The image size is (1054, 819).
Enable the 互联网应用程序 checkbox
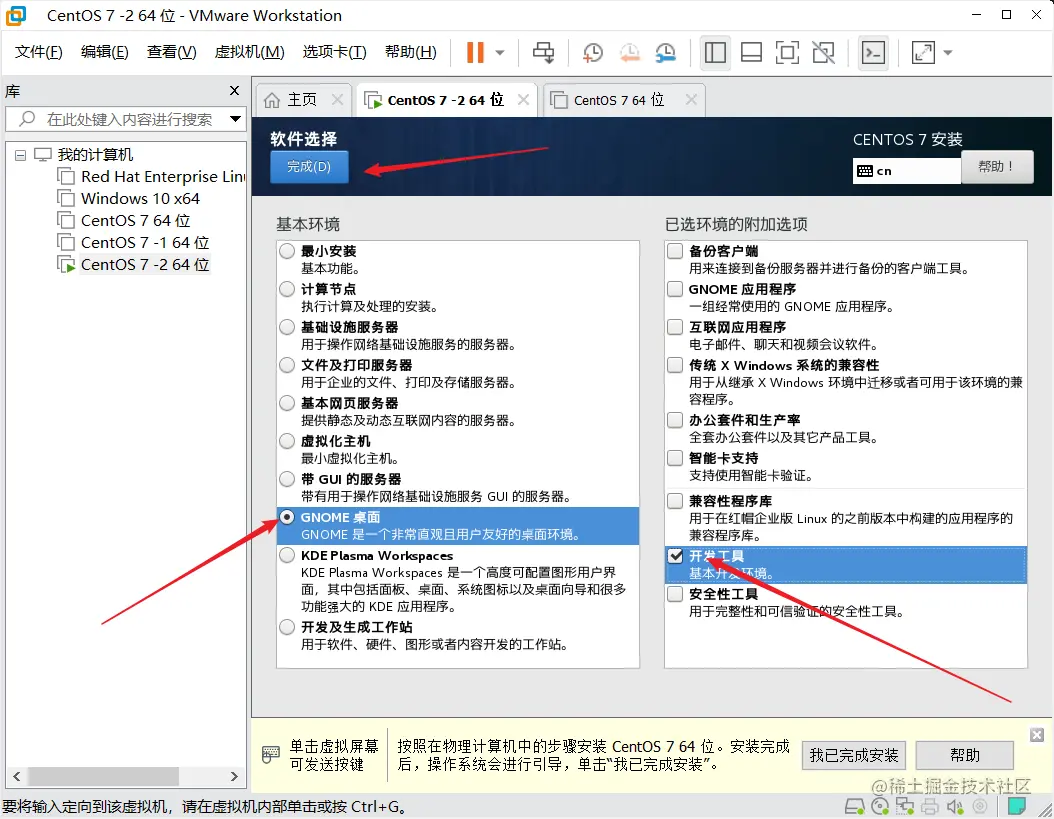point(675,327)
